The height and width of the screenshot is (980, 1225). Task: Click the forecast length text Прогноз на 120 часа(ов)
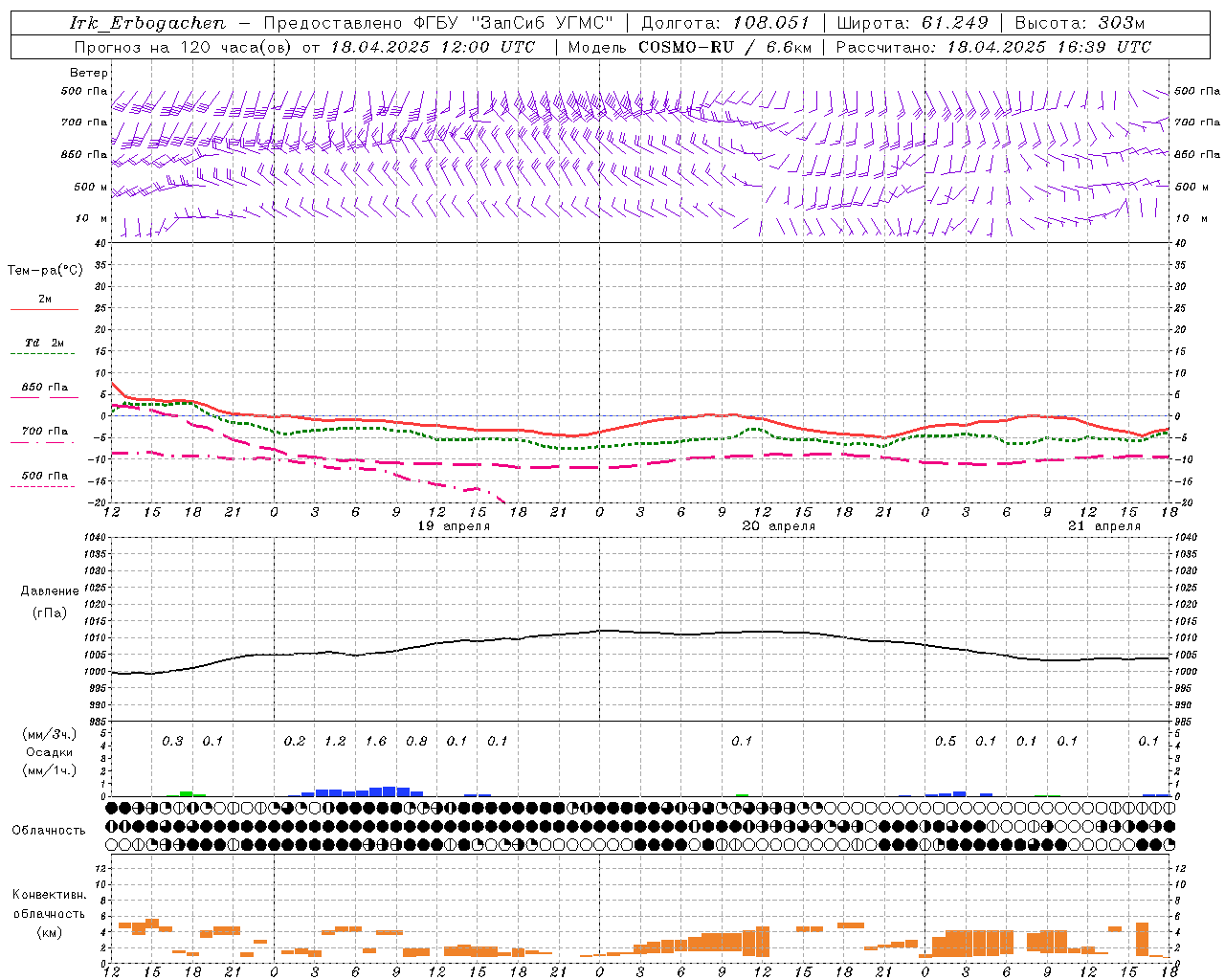[183, 47]
